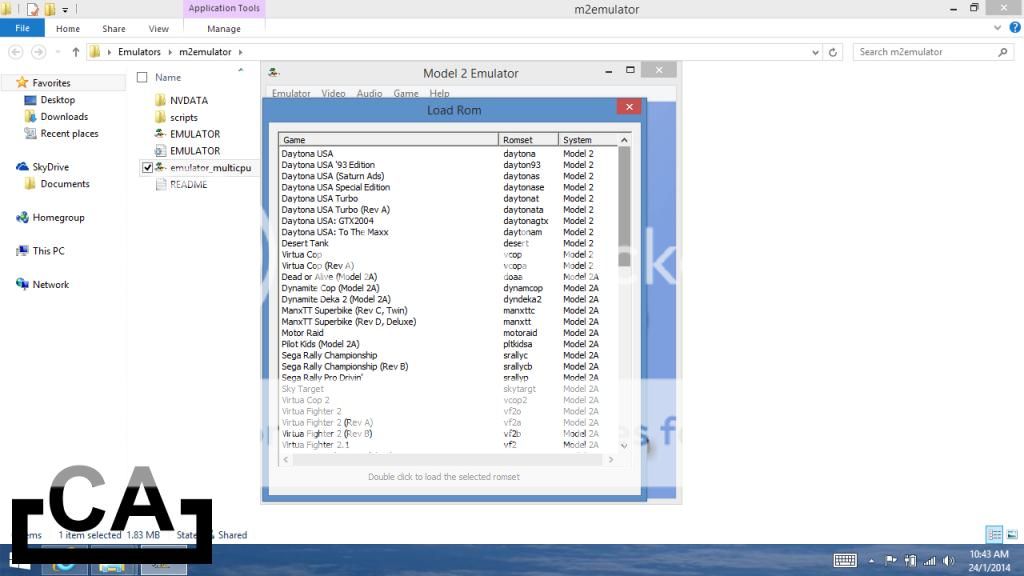Select the scripts folder icon
The width and height of the screenshot is (1024, 576).
pyautogui.click(x=160, y=117)
